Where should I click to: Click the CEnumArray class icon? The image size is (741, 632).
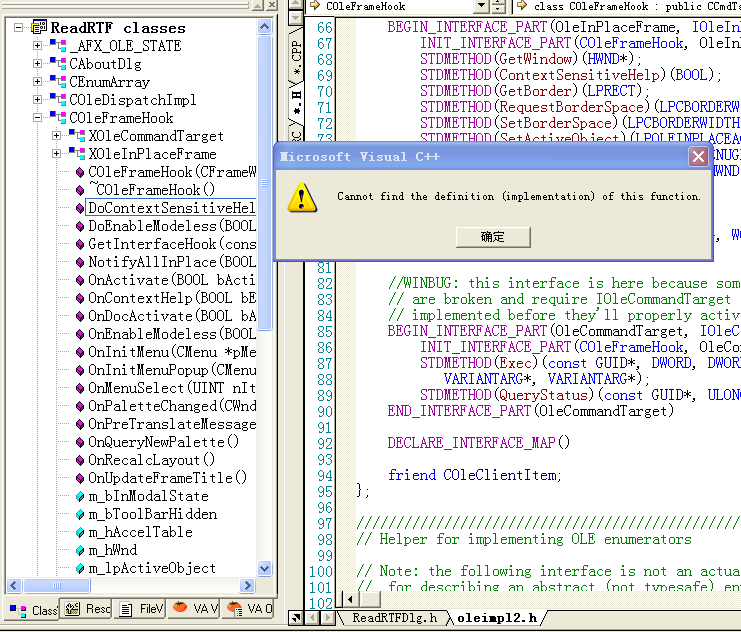58,81
